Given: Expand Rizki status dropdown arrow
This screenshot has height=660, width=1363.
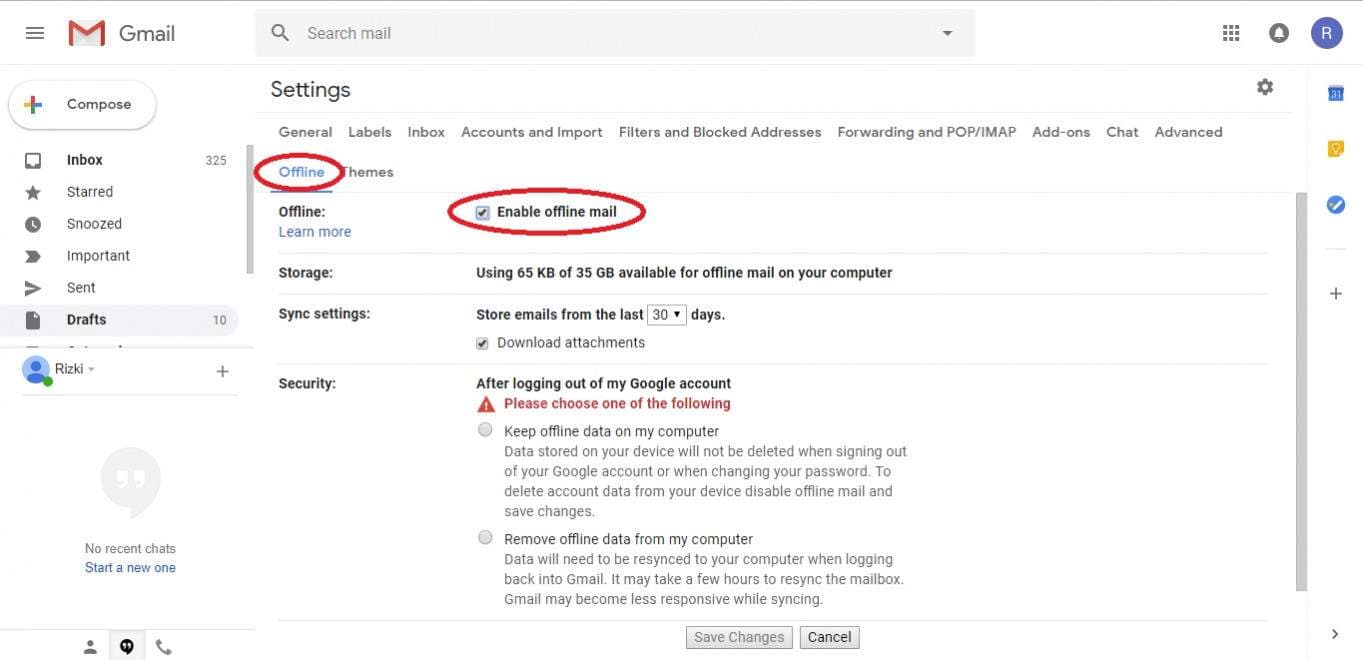Looking at the screenshot, I should point(91,370).
